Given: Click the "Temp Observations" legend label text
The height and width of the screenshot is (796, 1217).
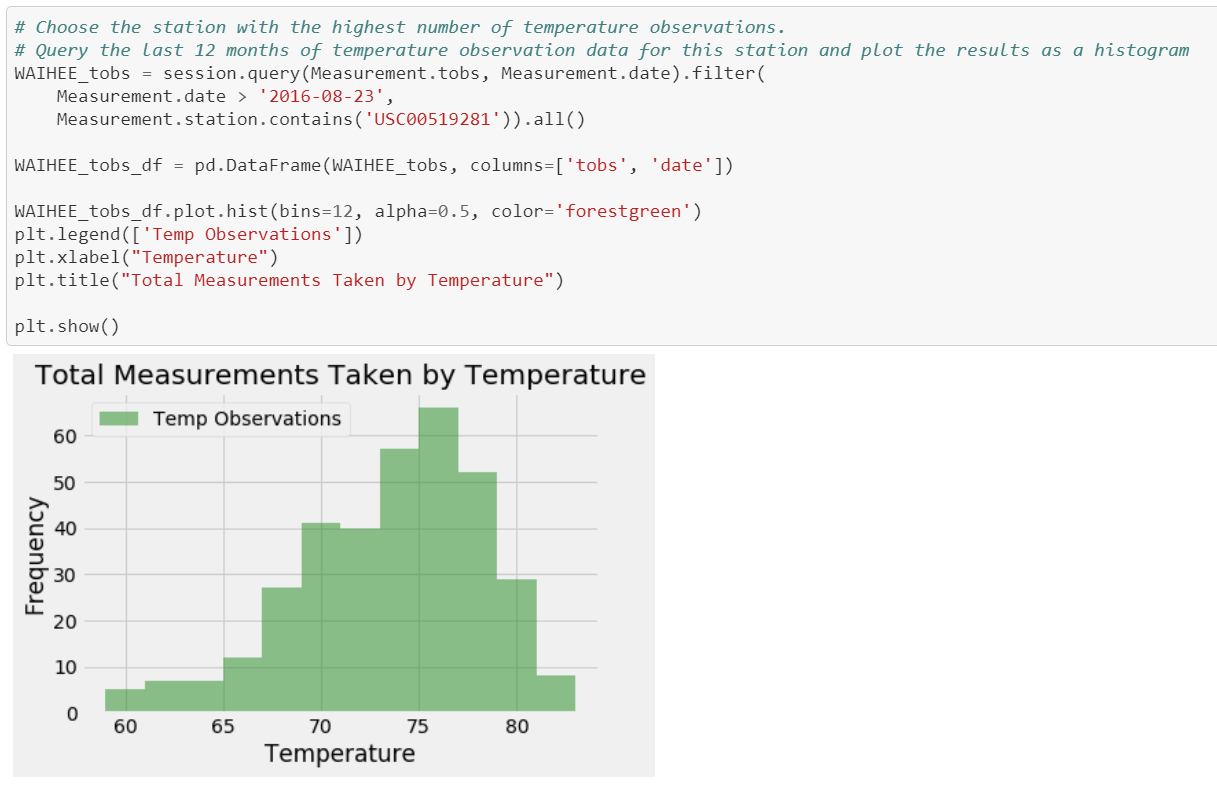Looking at the screenshot, I should (x=247, y=419).
